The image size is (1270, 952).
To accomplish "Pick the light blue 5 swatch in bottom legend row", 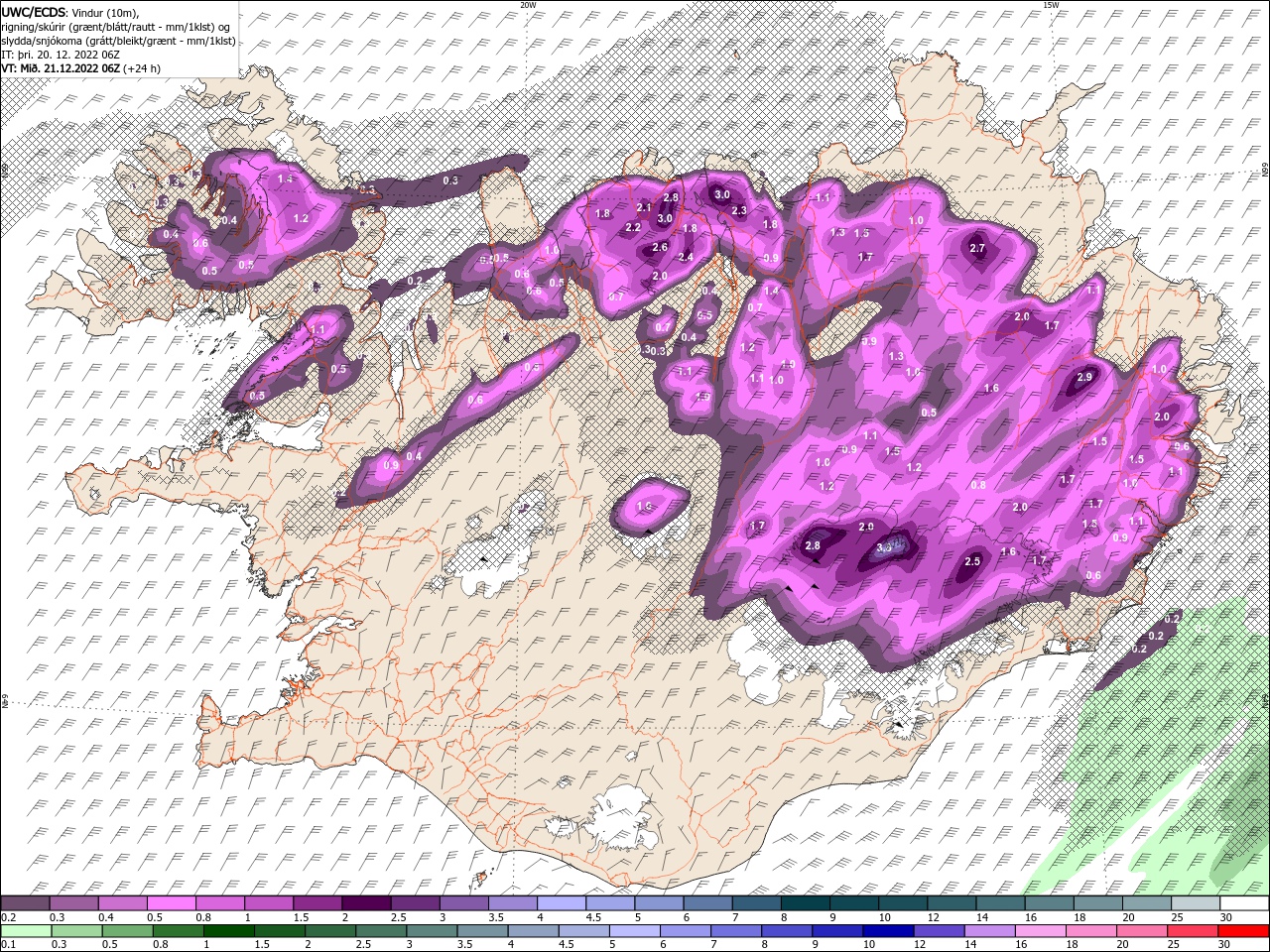I will [635, 931].
